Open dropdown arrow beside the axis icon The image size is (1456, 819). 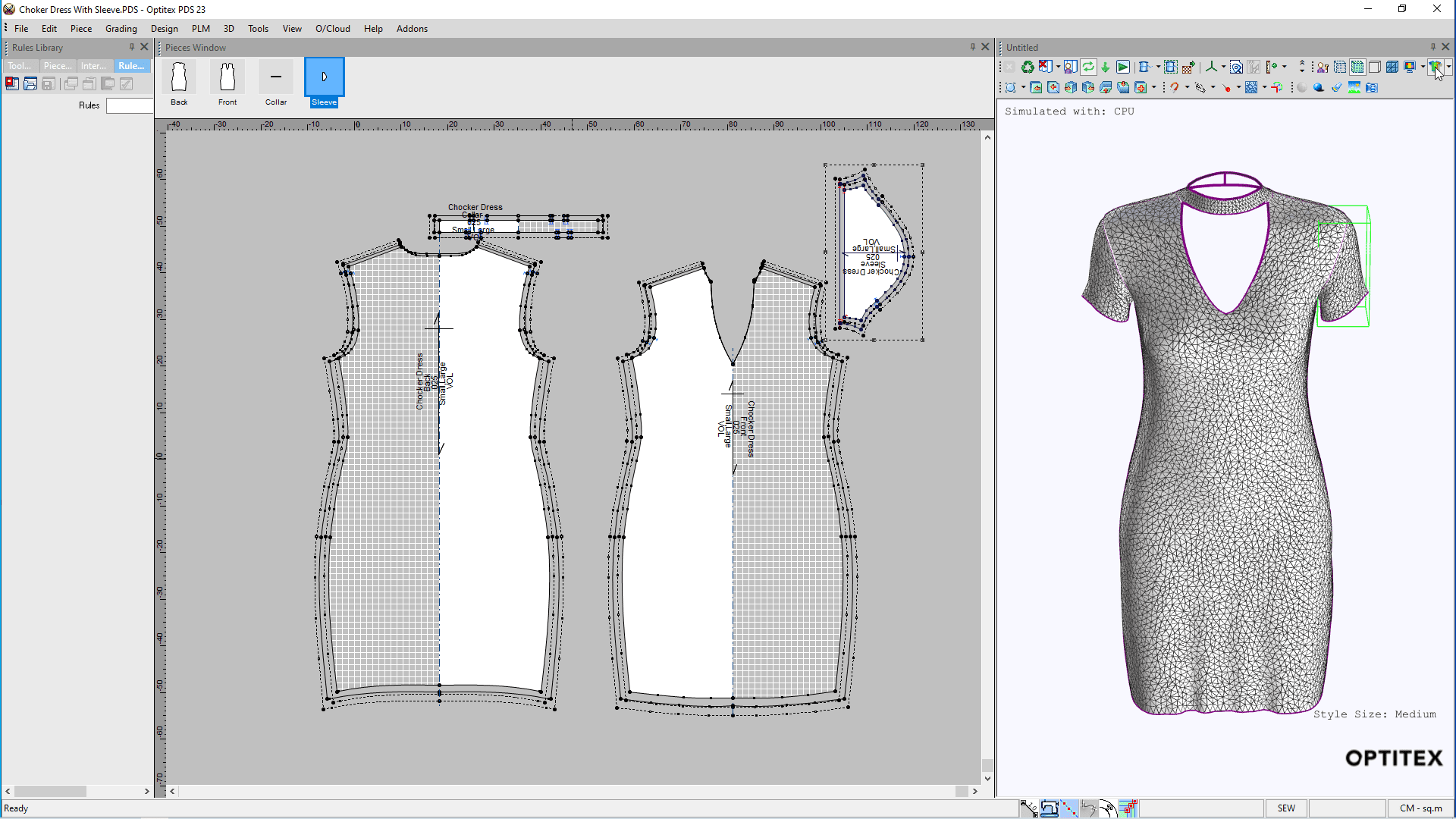(1223, 67)
